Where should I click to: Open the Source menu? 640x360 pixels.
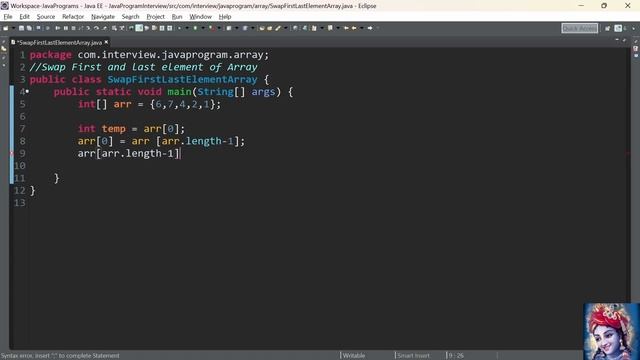pyautogui.click(x=46, y=17)
